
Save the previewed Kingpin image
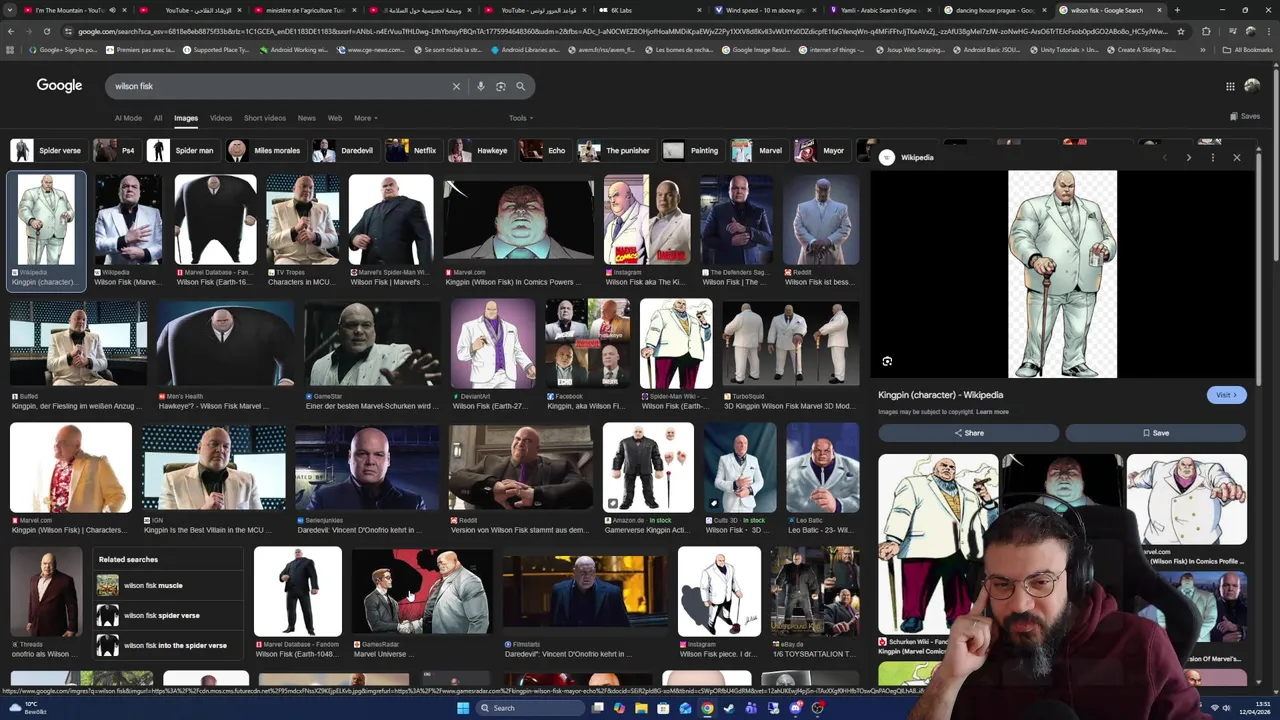click(1155, 433)
